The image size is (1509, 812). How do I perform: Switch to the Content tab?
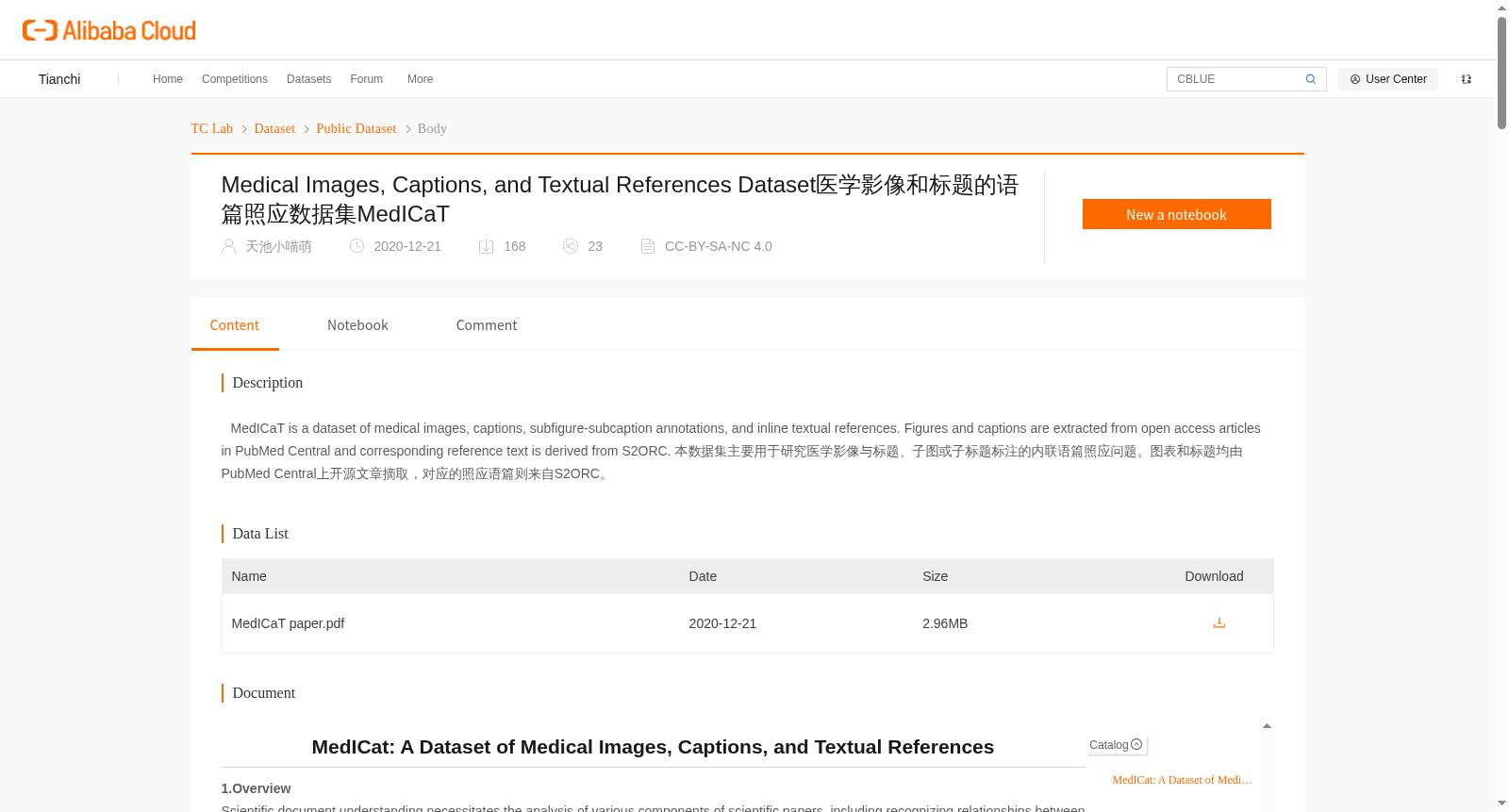coord(235,325)
